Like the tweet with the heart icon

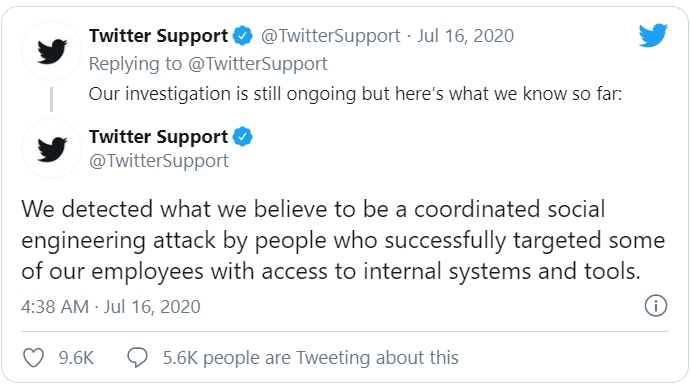tap(33, 358)
